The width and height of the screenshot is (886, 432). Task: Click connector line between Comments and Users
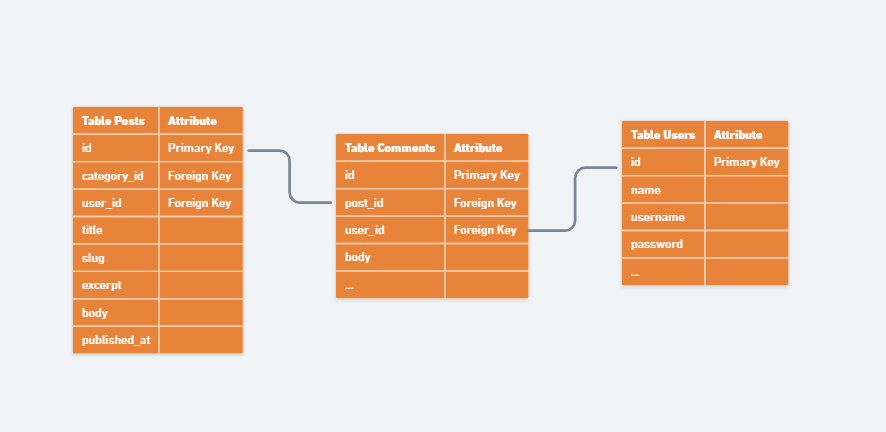576,200
